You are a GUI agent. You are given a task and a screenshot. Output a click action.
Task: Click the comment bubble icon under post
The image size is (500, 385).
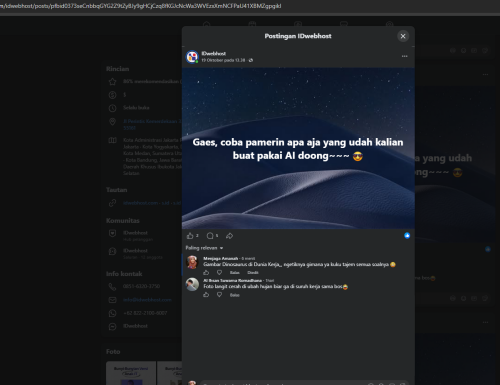point(210,236)
